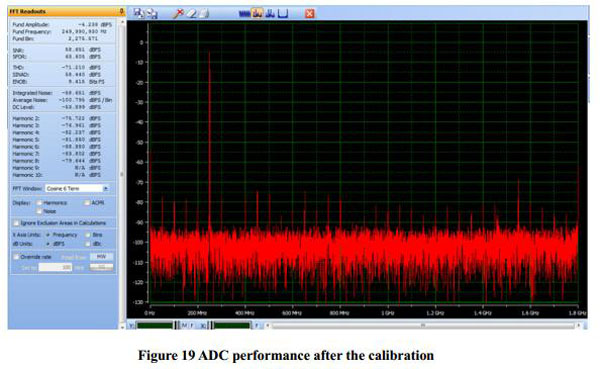
Task: Enable the Noise display checkbox
Action: (39, 211)
